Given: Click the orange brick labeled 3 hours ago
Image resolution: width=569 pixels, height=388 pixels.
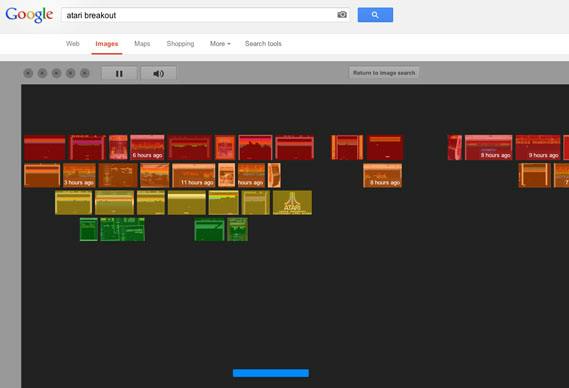Looking at the screenshot, I should click(x=79, y=175).
